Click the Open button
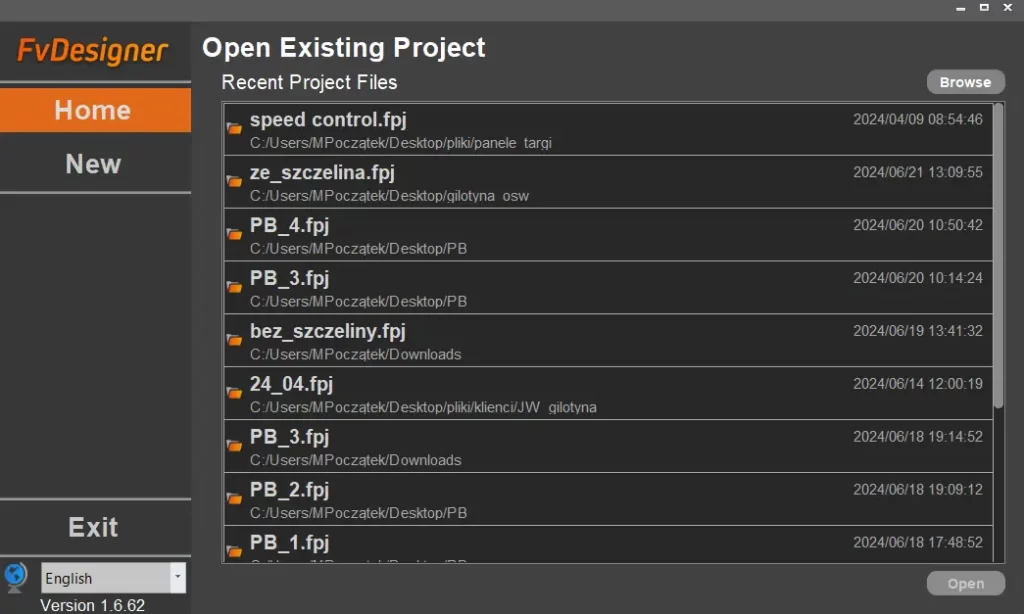The width and height of the screenshot is (1024, 614). tap(965, 584)
